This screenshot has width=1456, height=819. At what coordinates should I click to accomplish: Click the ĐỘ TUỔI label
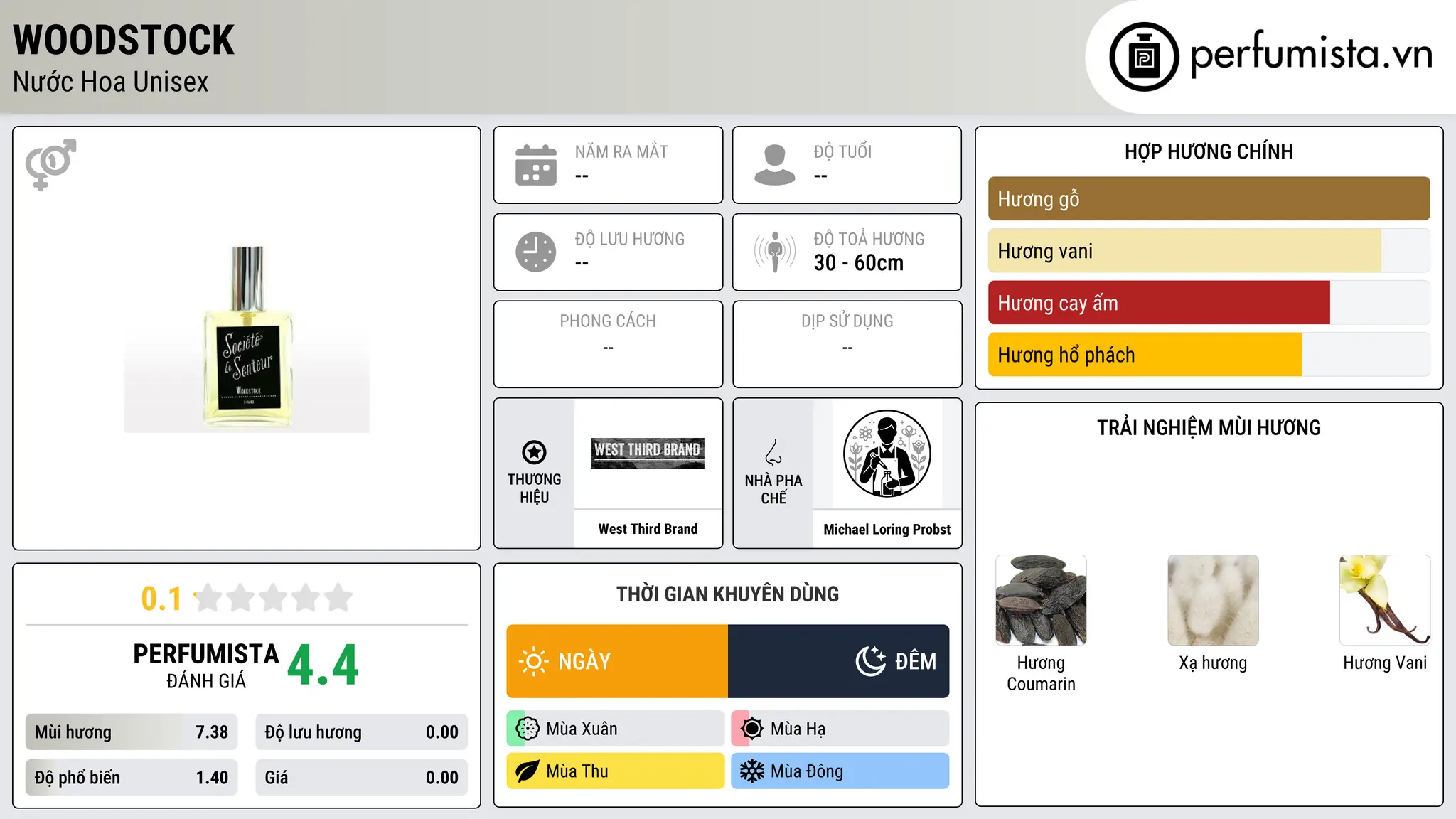click(842, 151)
